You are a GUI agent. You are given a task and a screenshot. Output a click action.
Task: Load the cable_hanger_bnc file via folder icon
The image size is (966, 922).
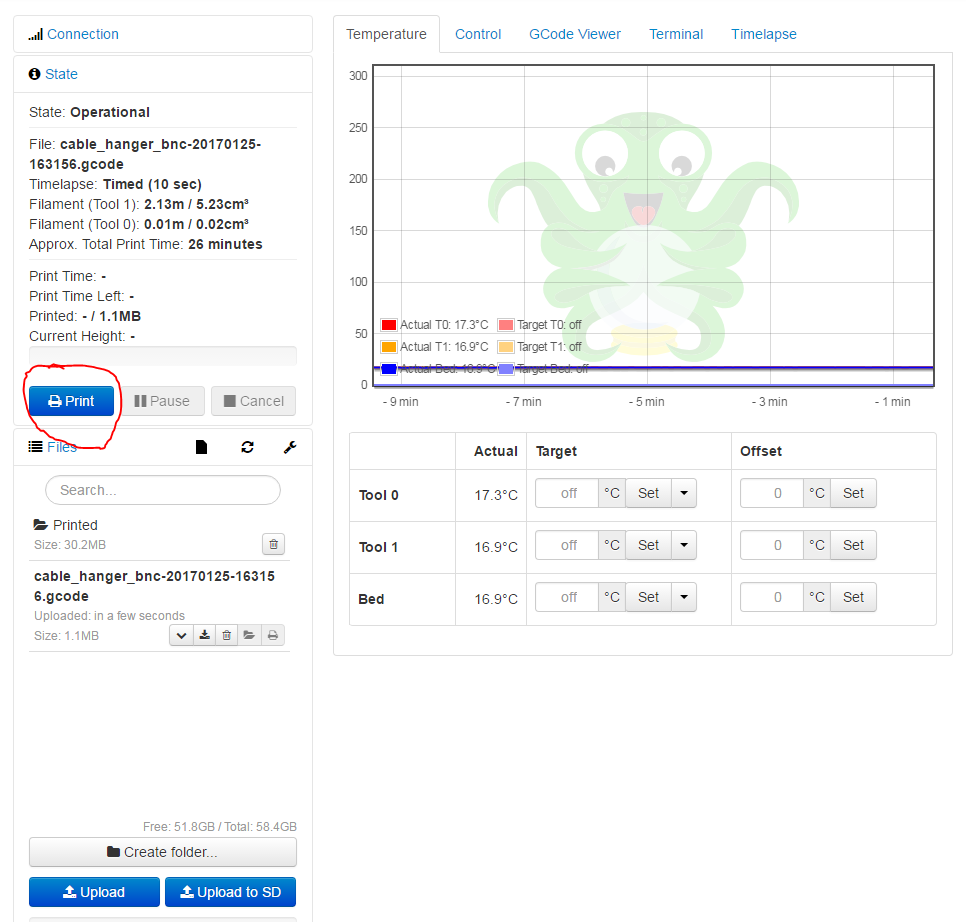(250, 635)
